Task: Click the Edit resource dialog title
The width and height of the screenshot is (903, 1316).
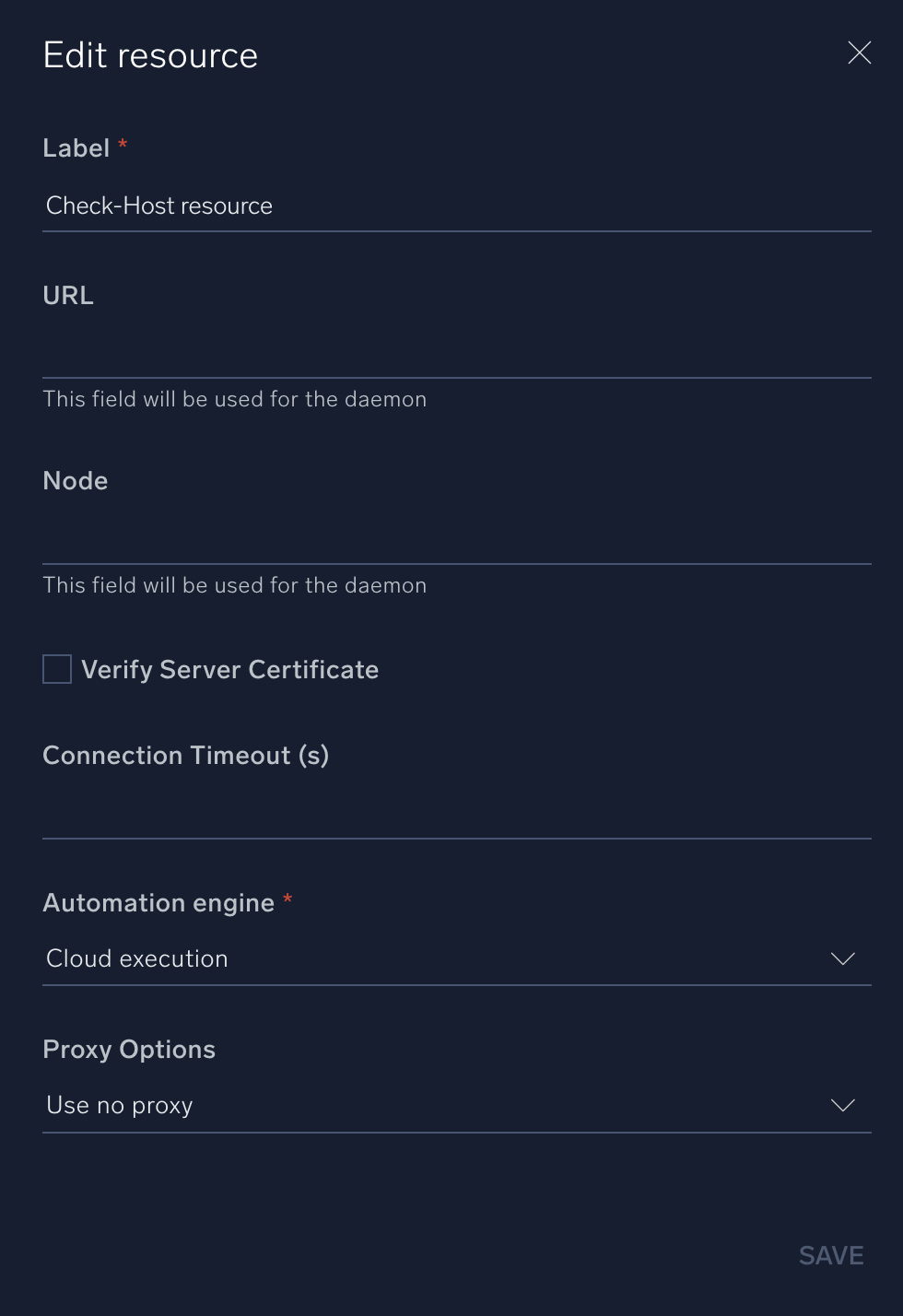Action: tap(149, 54)
